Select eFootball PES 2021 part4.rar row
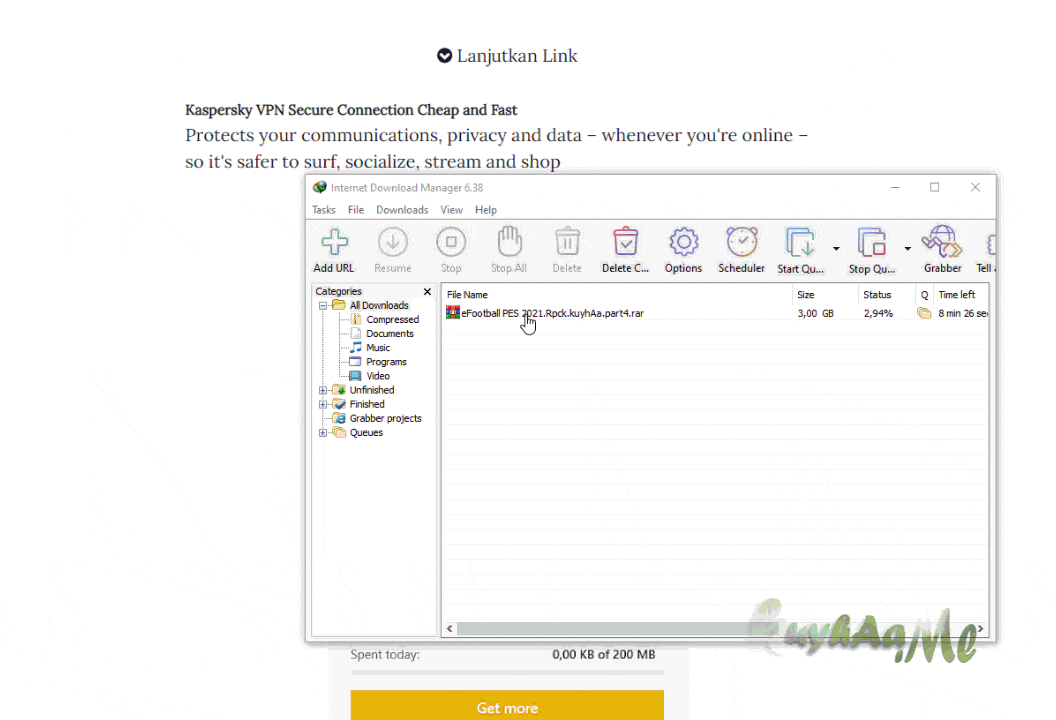The width and height of the screenshot is (1056, 720). coord(715,313)
